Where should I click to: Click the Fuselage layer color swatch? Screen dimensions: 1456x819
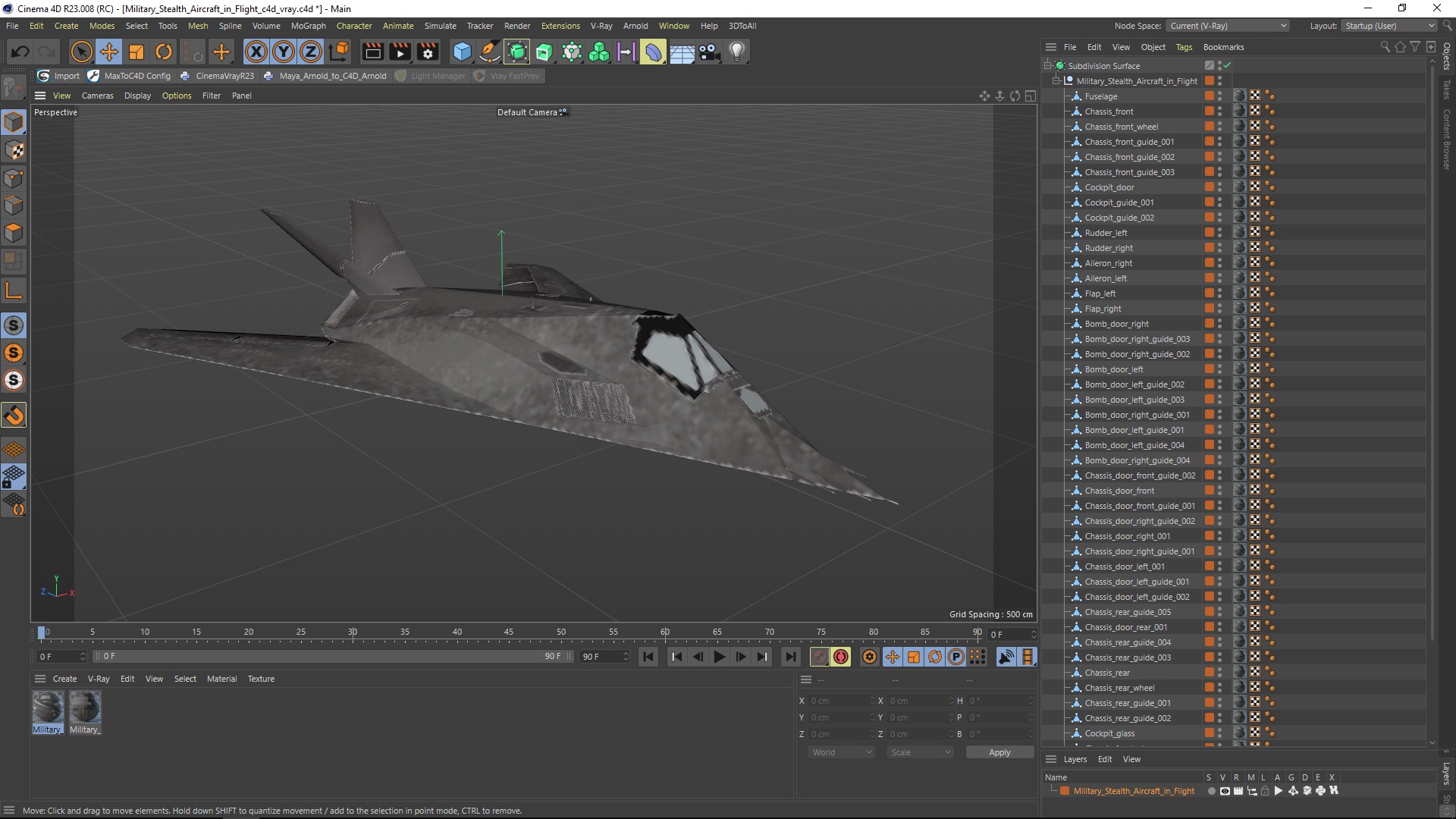(x=1209, y=96)
